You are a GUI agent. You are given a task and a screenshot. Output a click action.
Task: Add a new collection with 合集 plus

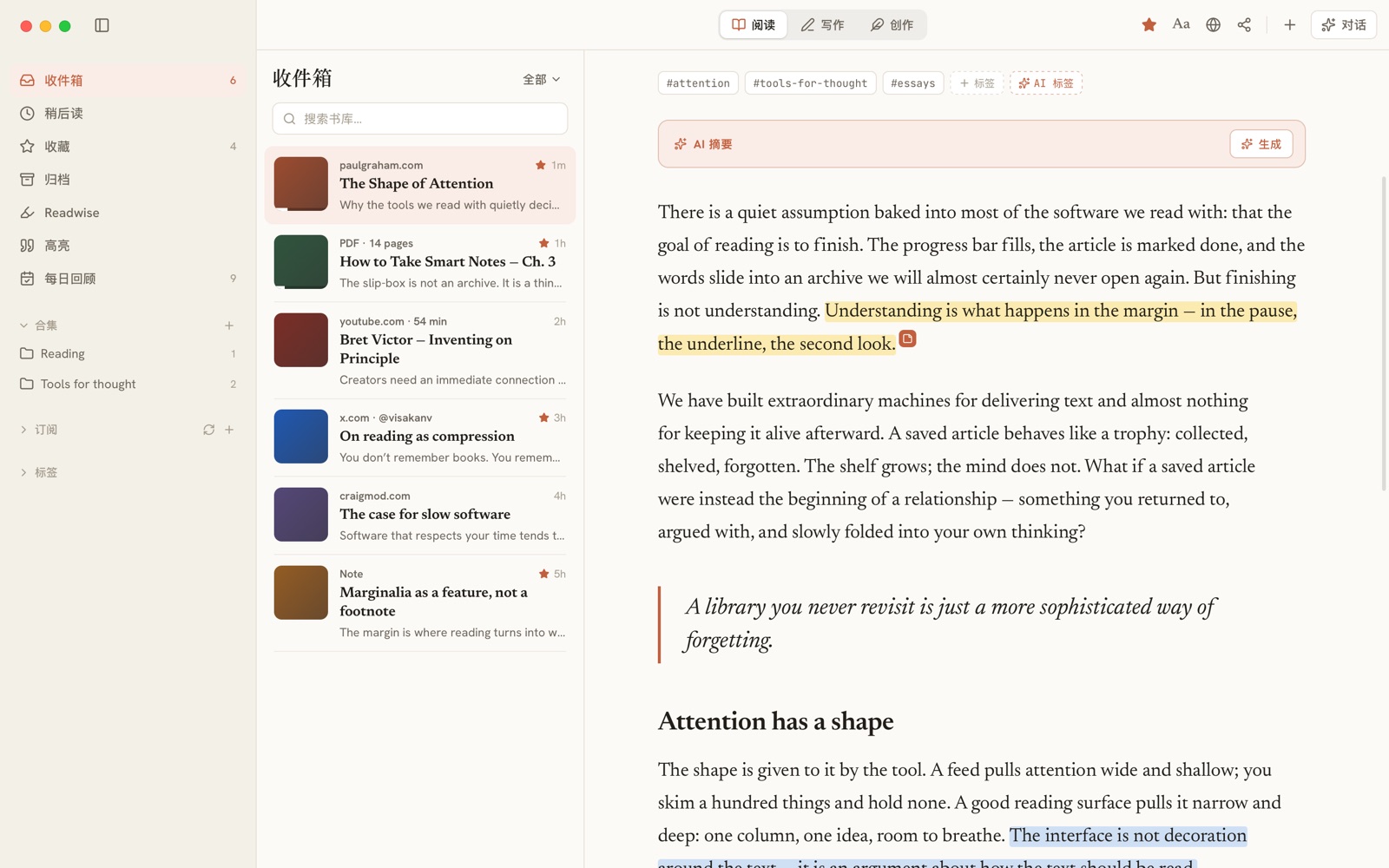click(x=229, y=325)
